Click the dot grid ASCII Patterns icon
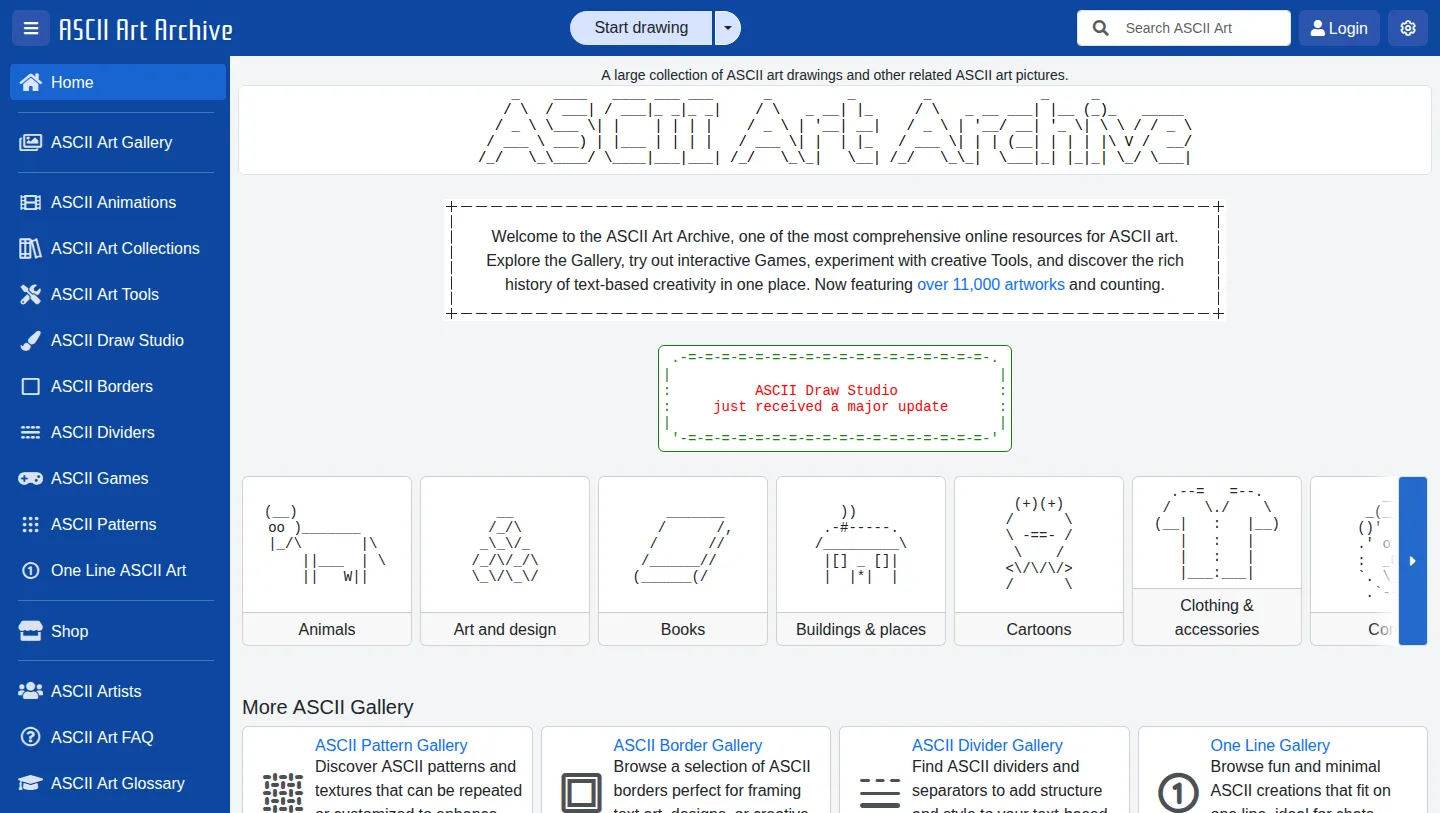The image size is (1440, 813). click(x=31, y=524)
